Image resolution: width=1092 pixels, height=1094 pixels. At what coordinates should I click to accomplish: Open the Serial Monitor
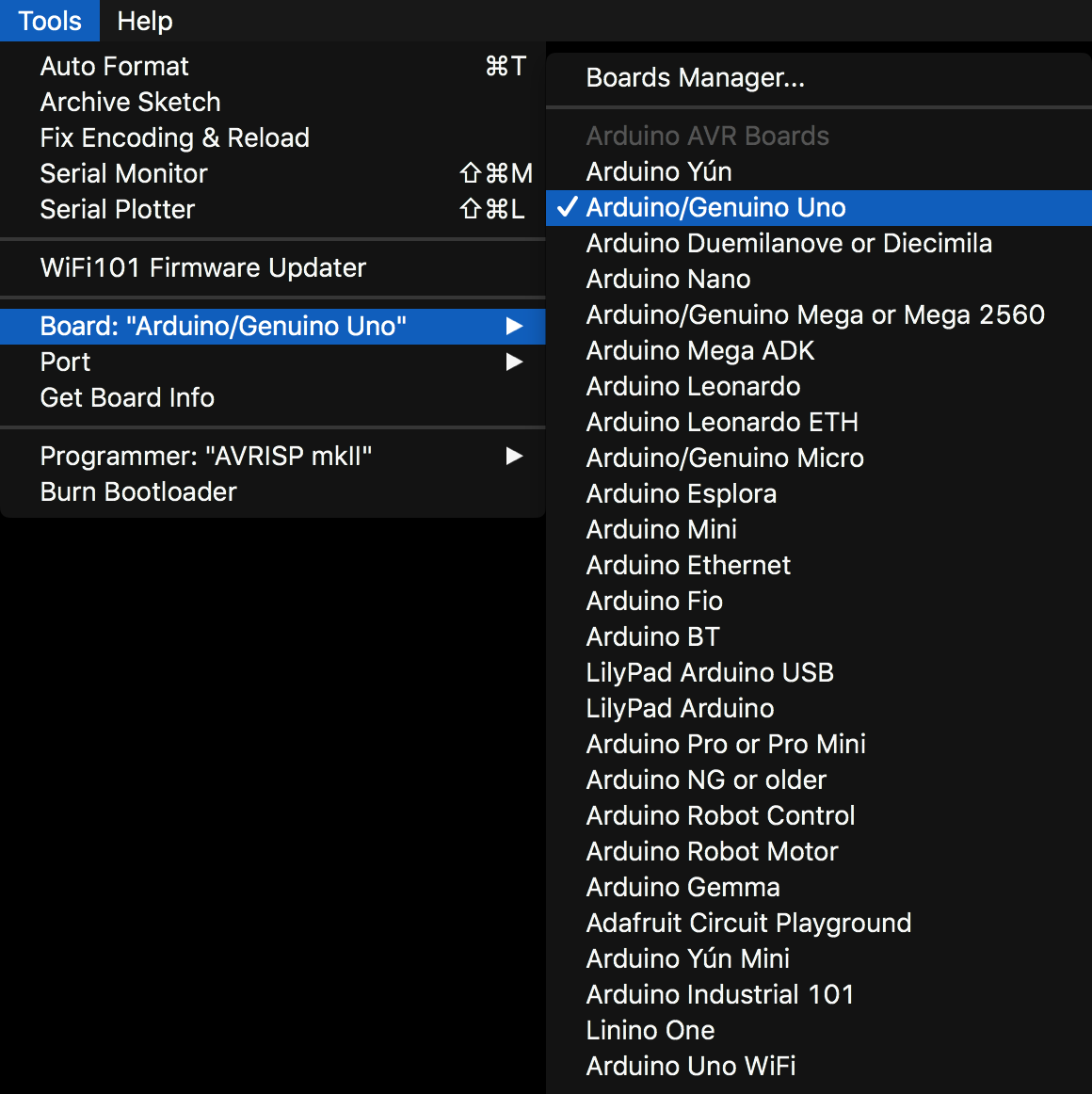(x=123, y=173)
